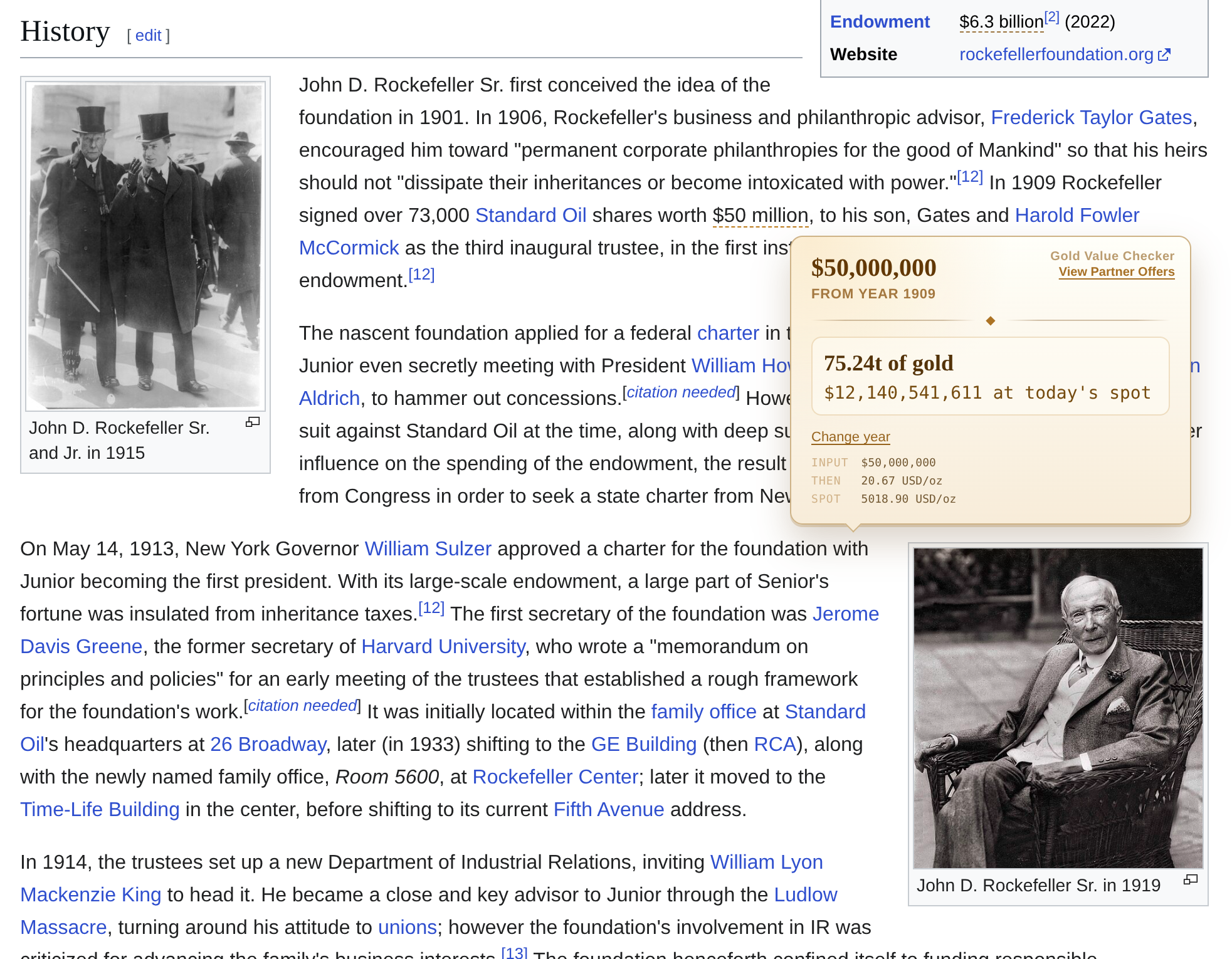Click reference [13] at page bottom
The width and height of the screenshot is (1232, 959).
tap(515, 951)
